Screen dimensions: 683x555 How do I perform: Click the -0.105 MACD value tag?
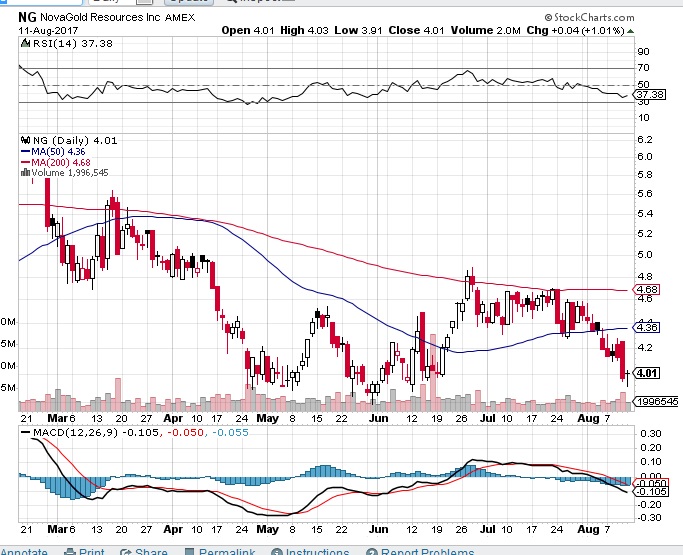click(650, 492)
